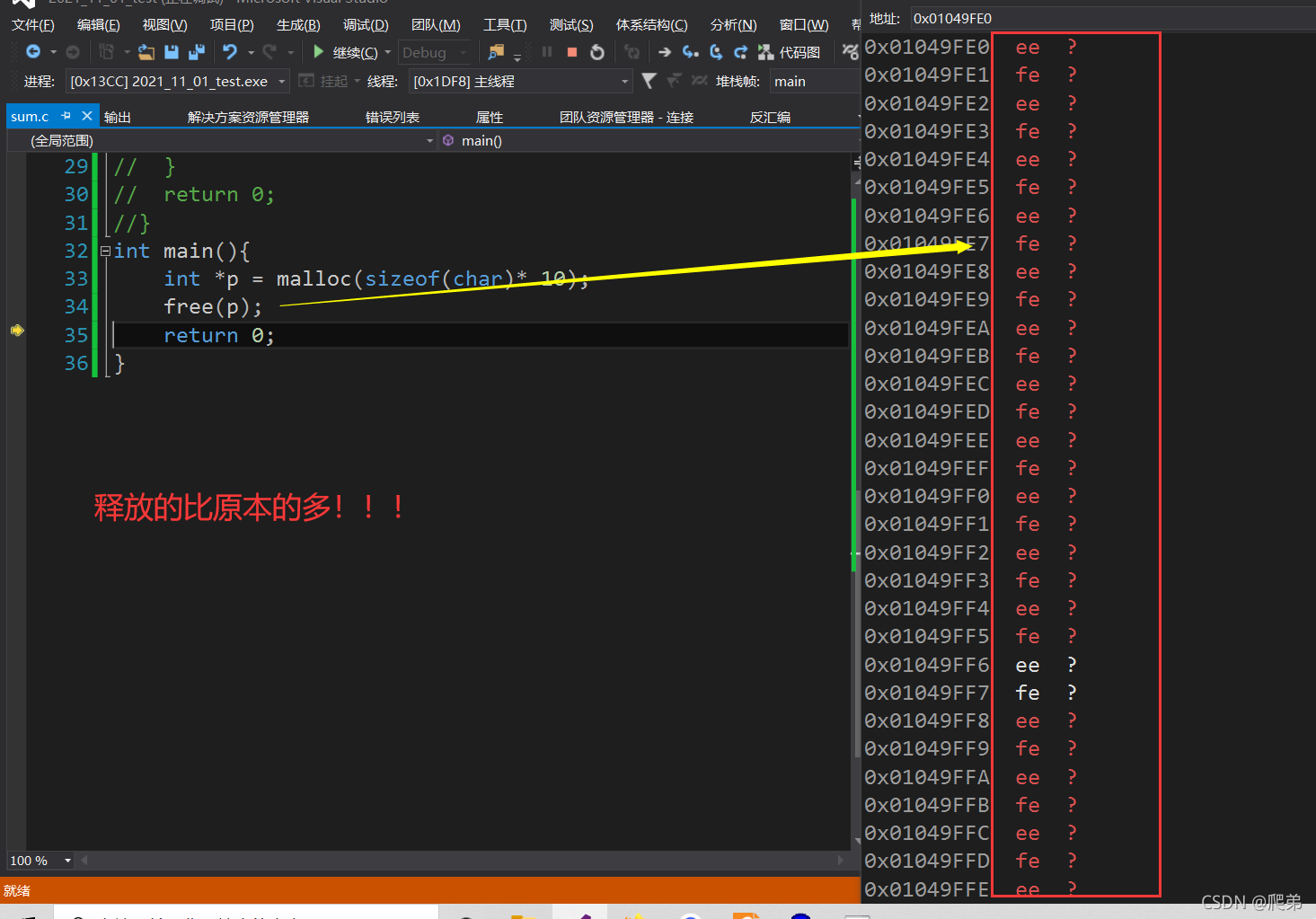Click line 34 free(p); in editor

(x=213, y=306)
